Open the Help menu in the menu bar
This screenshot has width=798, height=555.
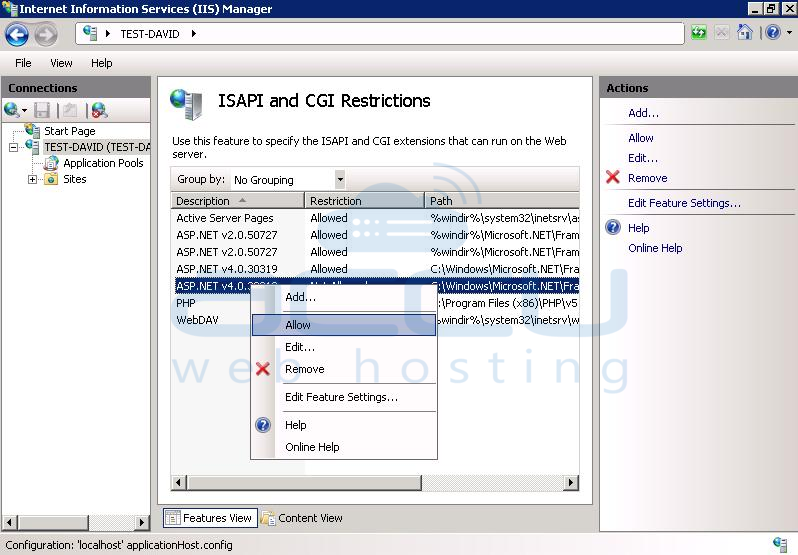pyautogui.click(x=101, y=63)
